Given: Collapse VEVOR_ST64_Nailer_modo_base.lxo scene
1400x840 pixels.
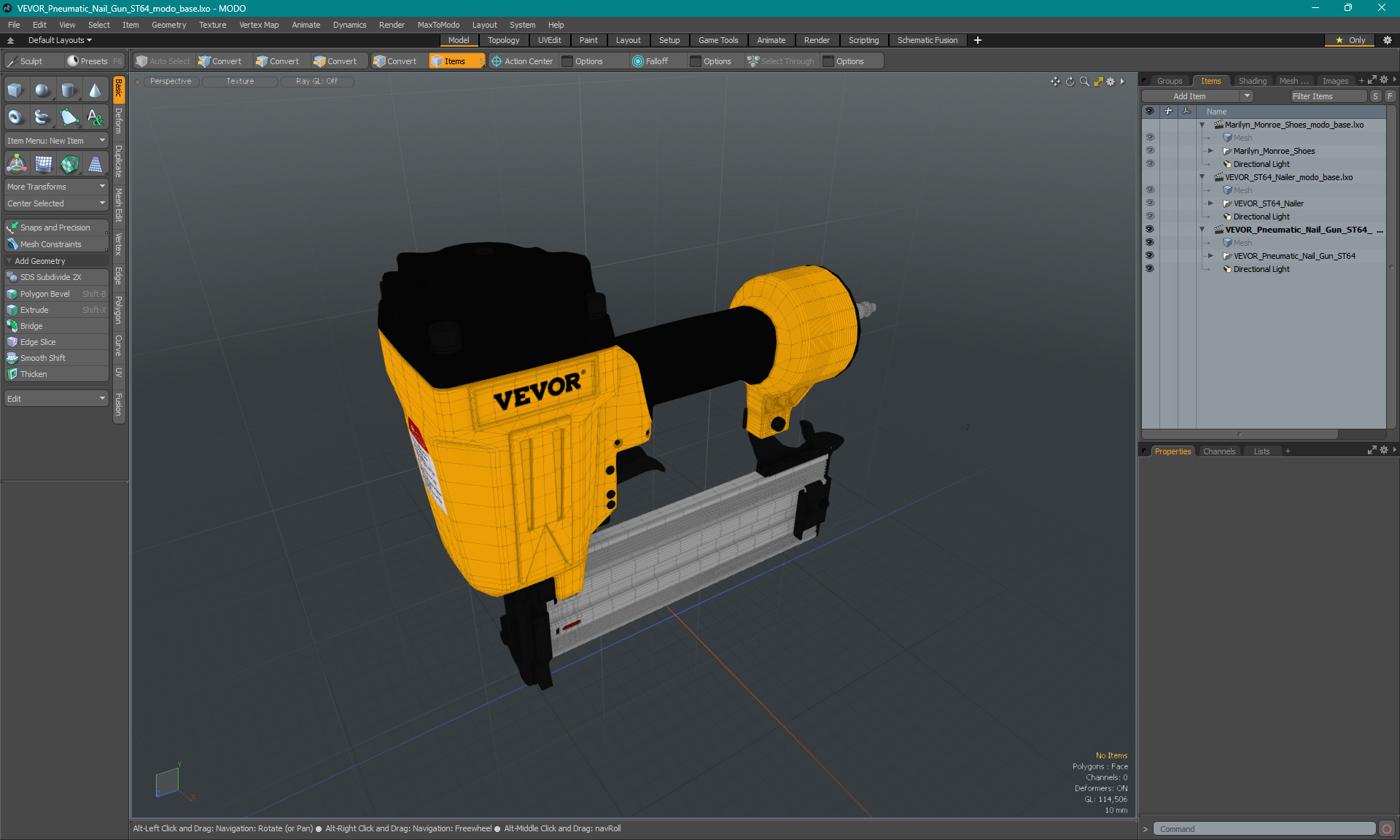Looking at the screenshot, I should (1202, 177).
